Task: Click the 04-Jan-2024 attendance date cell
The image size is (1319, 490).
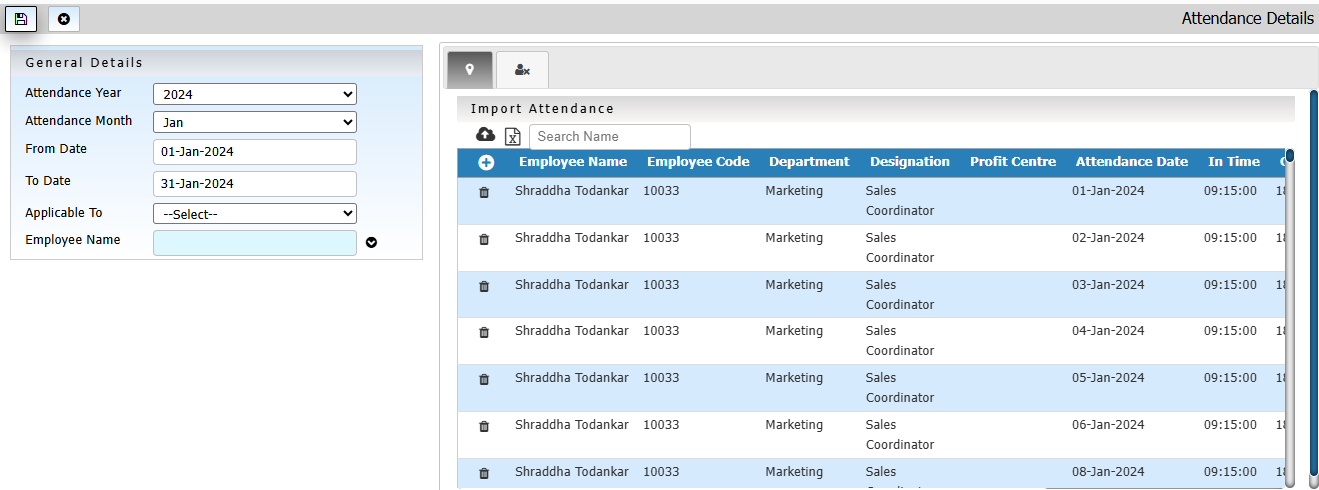Action: pos(1108,331)
